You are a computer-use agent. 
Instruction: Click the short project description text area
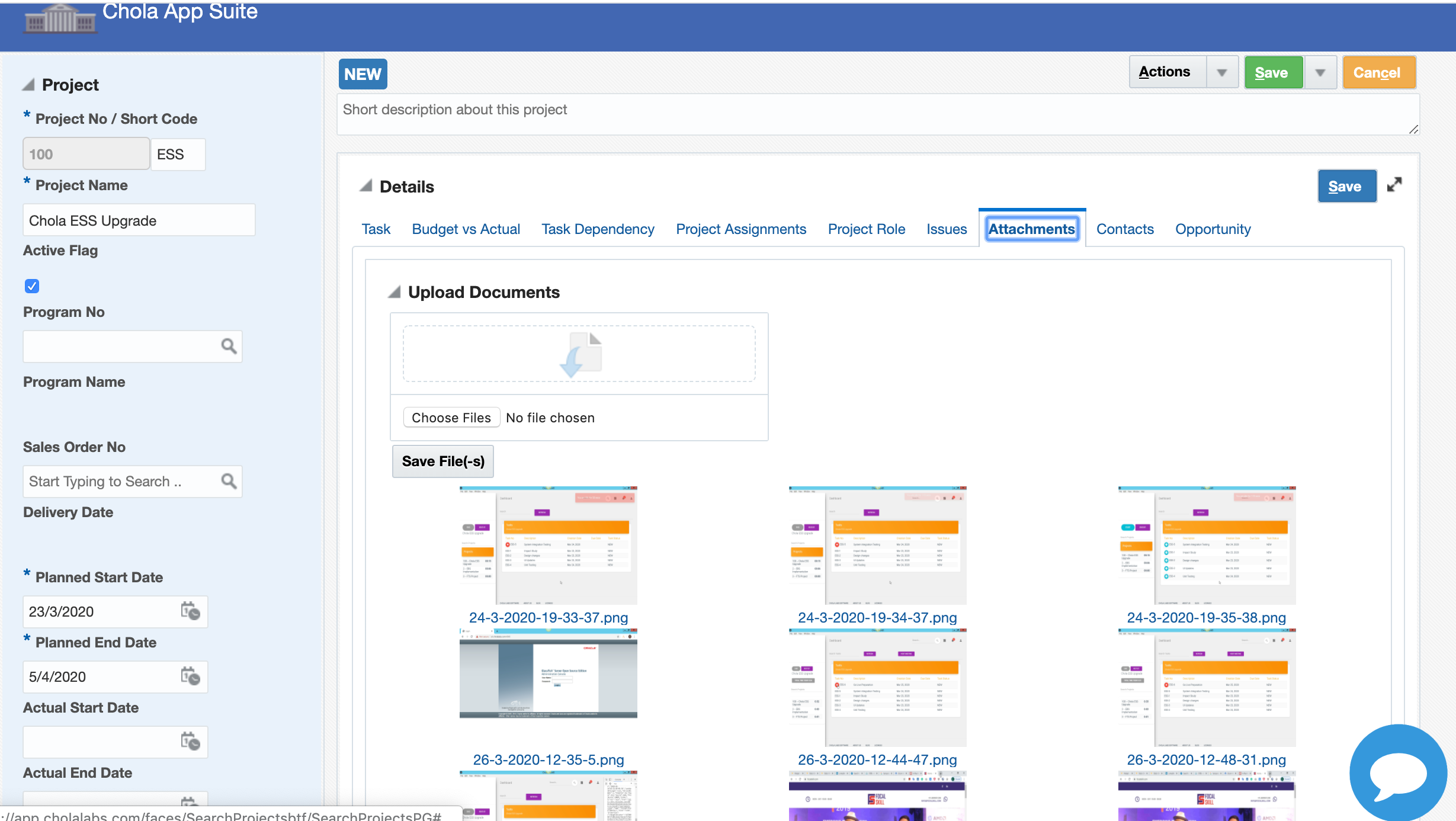click(x=878, y=114)
